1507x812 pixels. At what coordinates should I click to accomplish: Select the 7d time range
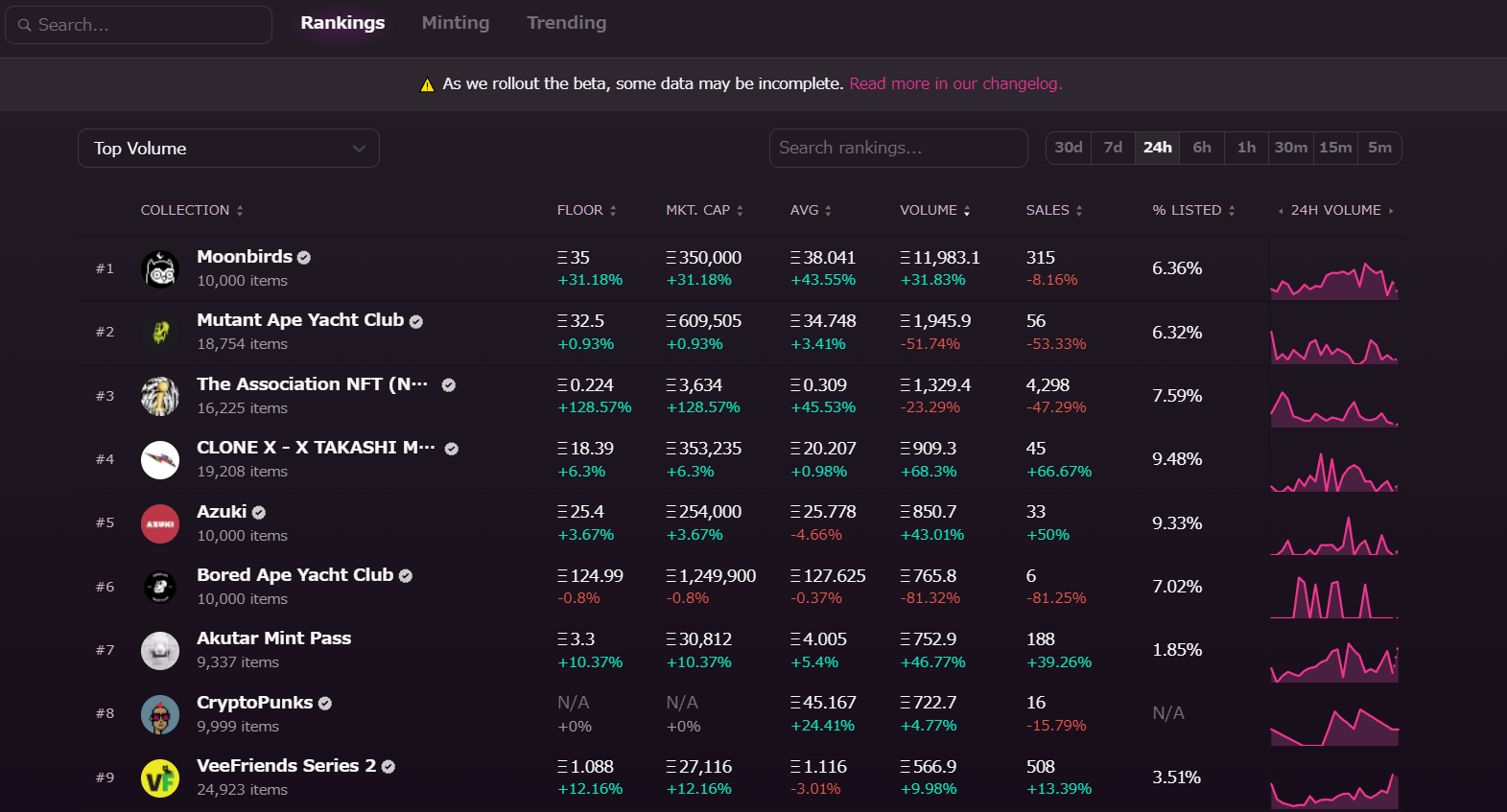coord(1113,148)
